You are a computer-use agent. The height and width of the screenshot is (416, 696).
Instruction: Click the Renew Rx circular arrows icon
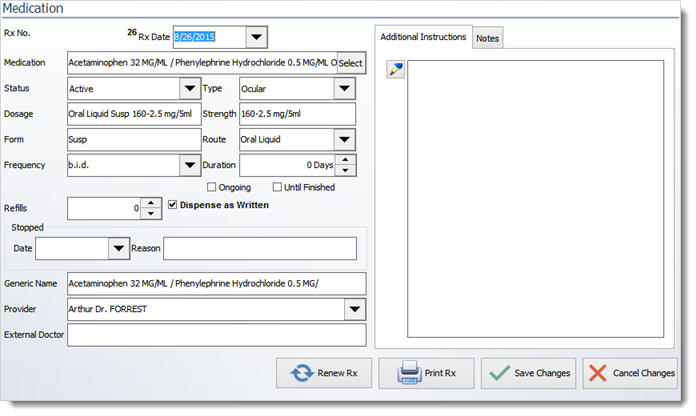[x=302, y=373]
